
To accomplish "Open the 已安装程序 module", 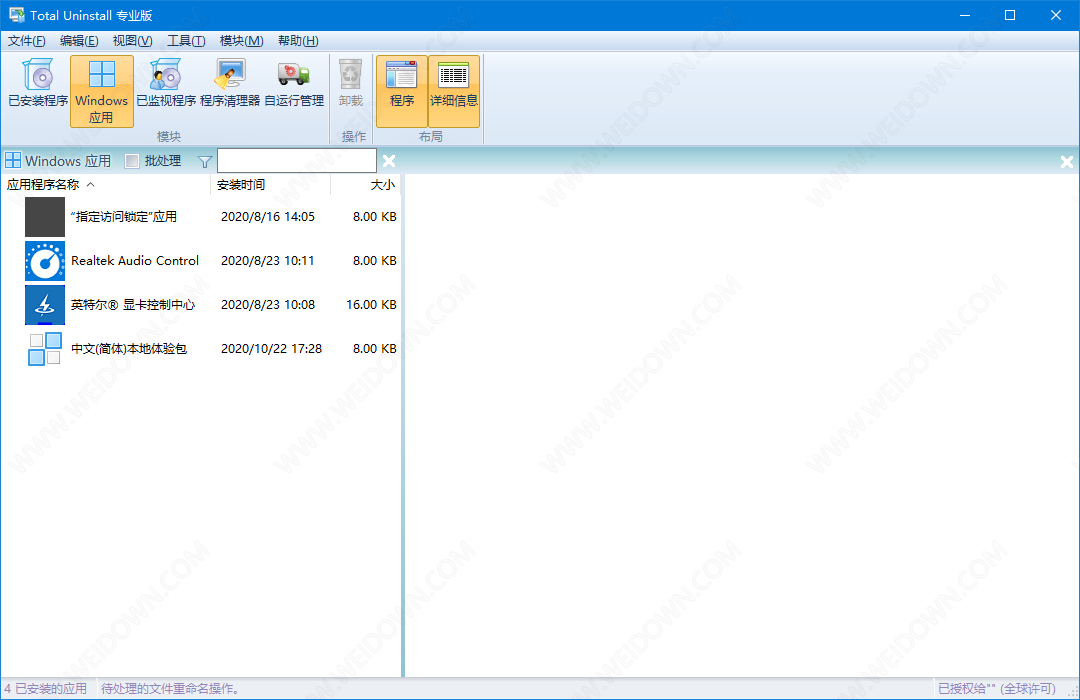I will [38, 83].
